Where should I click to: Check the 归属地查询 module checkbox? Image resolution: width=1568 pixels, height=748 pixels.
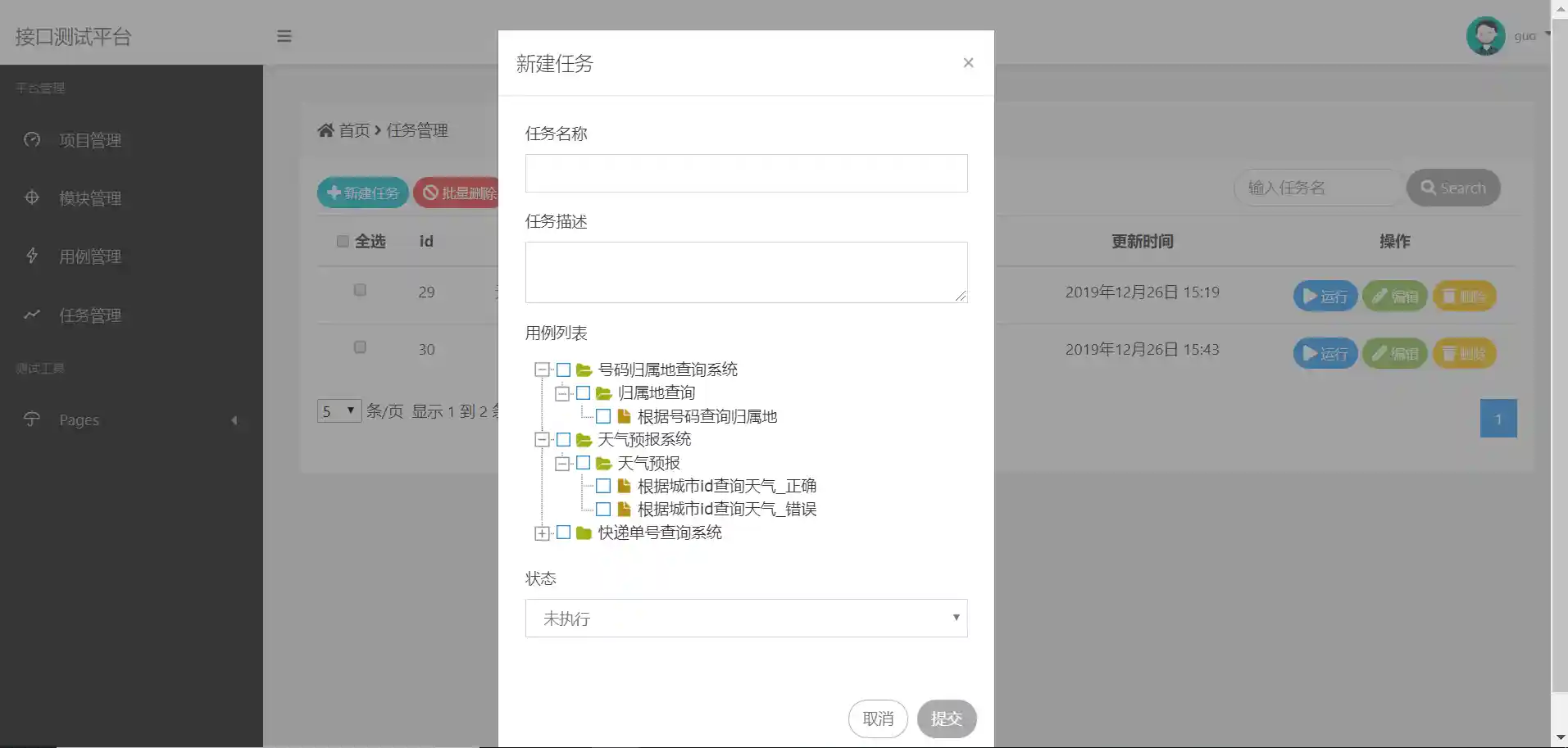tap(583, 393)
